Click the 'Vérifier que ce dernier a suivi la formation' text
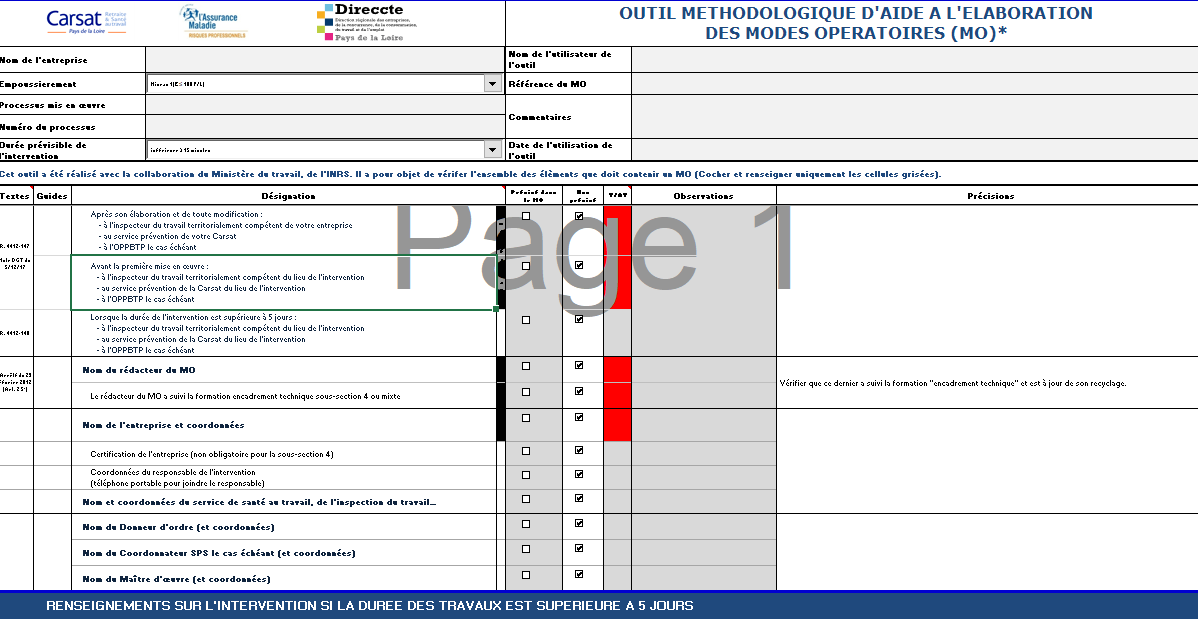 [953, 383]
